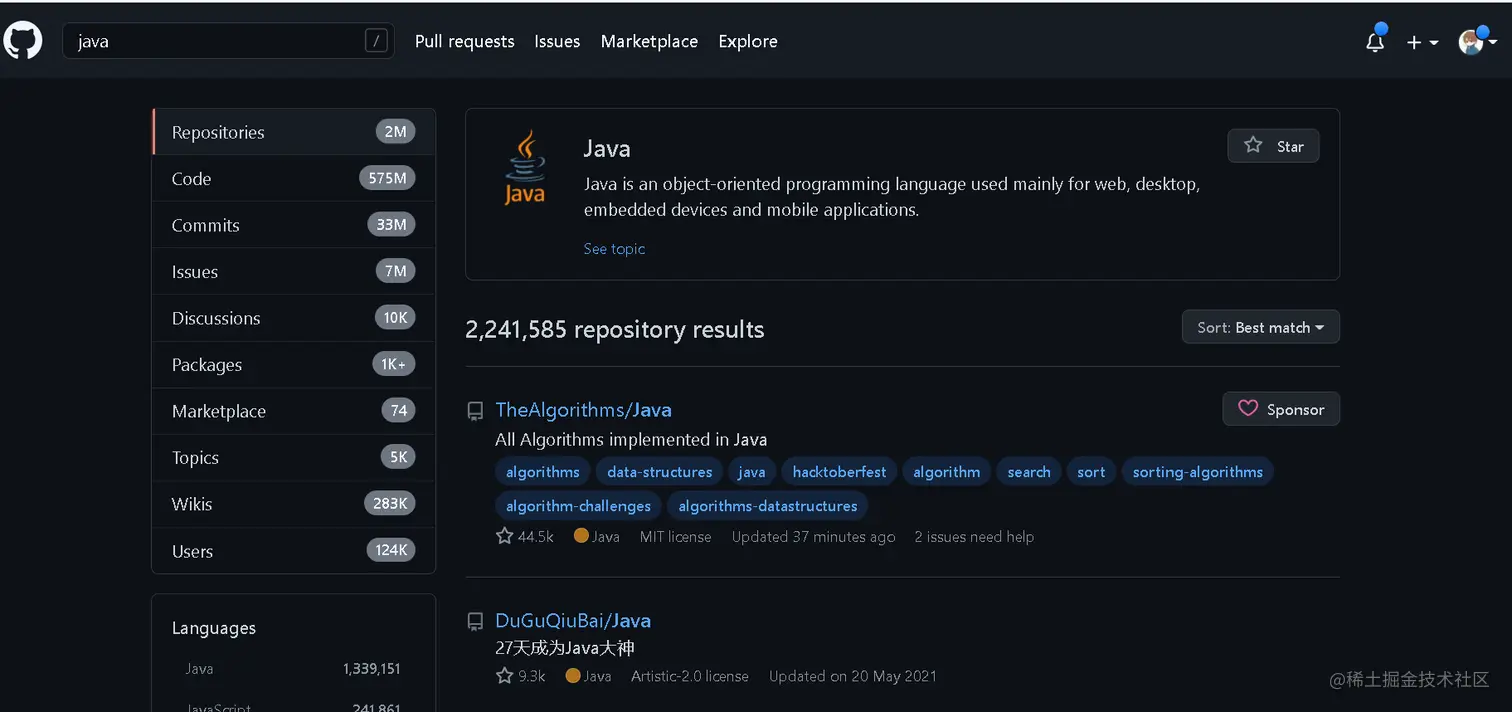This screenshot has width=1512, height=712.
Task: Select the Wikis results filter
Action: pos(294,504)
